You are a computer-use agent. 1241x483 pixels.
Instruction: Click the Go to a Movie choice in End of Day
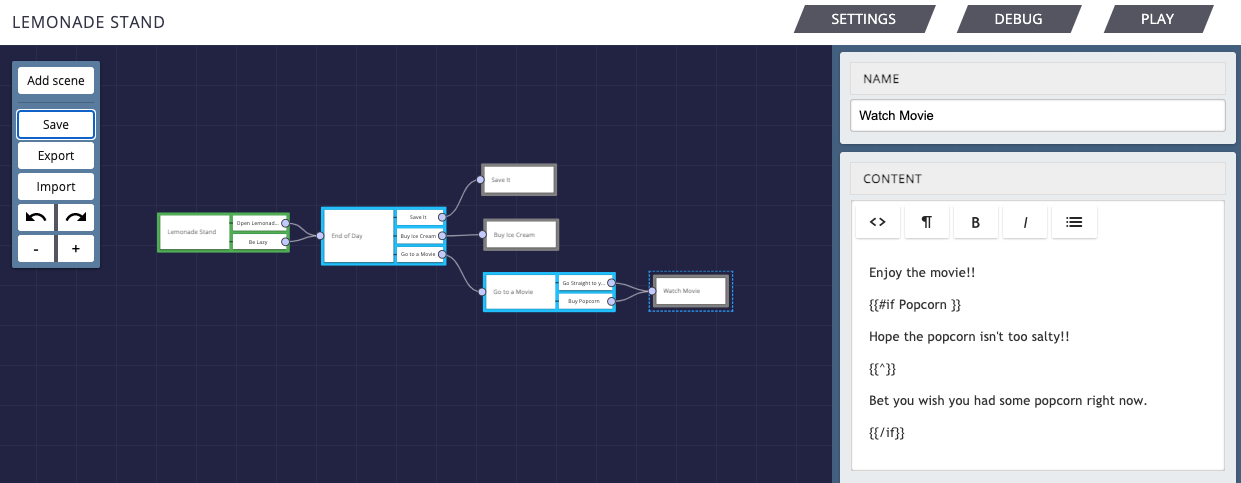[418, 254]
